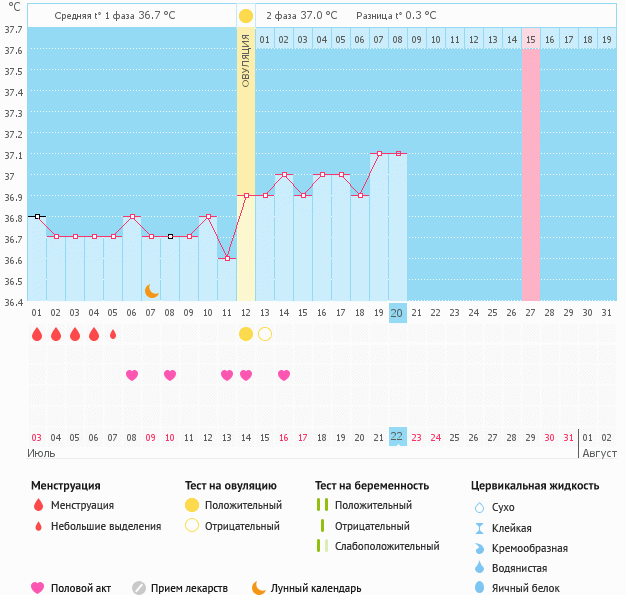Image resolution: width=626 pixels, height=595 pixels.
Task: Click the red menstruation drop on cycle day 01
Action: 37,334
